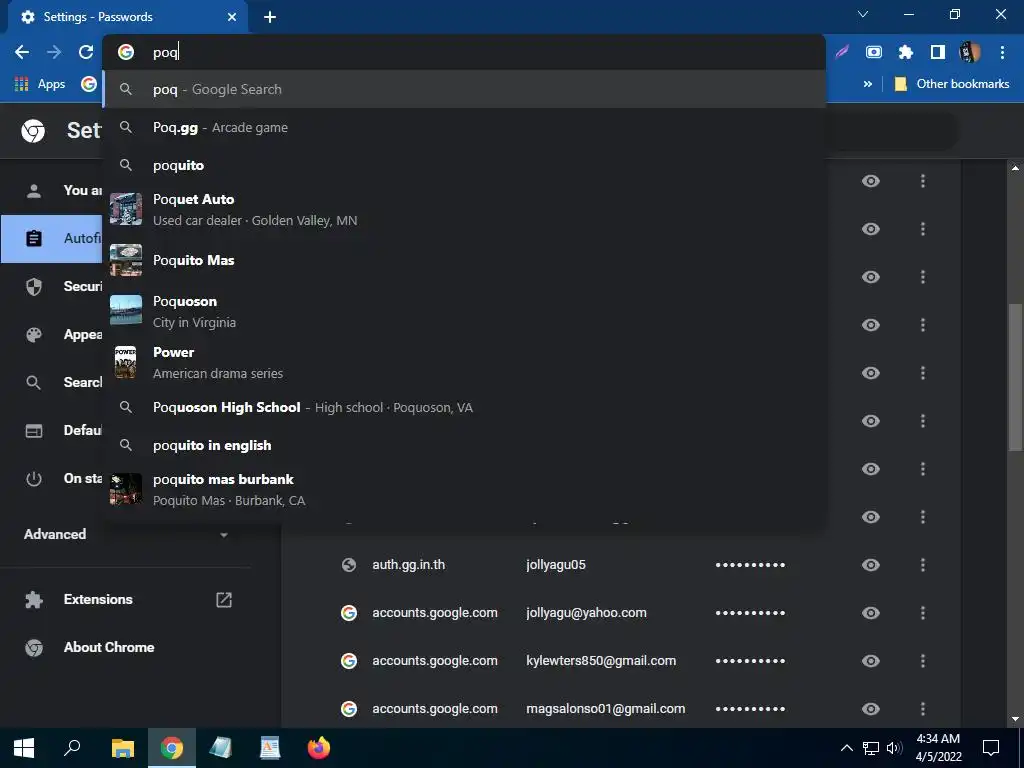Open a new tab with the plus button
Image resolution: width=1024 pixels, height=768 pixels.
coord(270,17)
